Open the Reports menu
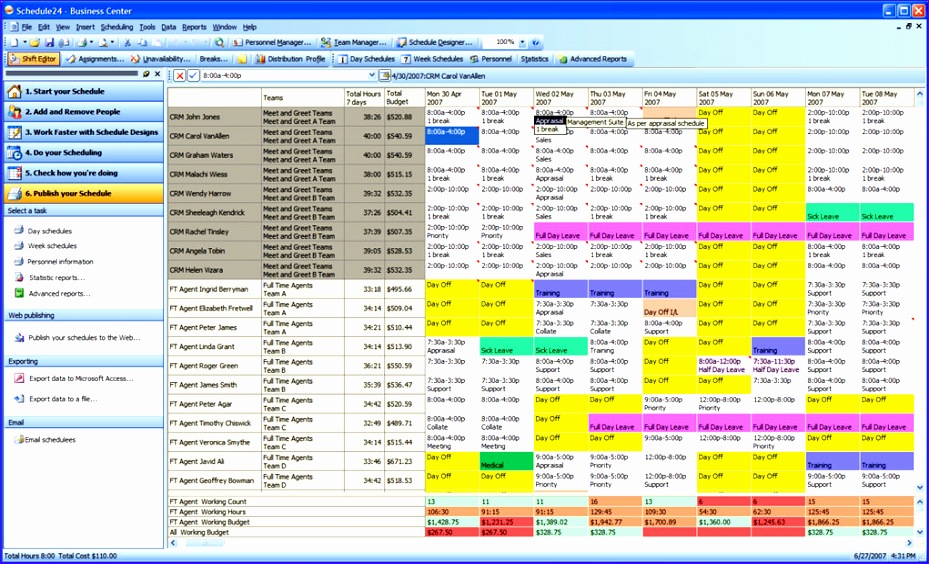The height and width of the screenshot is (564, 929). [194, 27]
